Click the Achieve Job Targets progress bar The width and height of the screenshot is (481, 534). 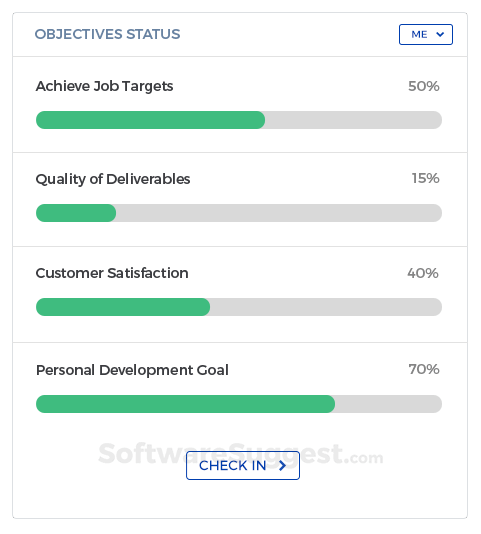pyautogui.click(x=239, y=120)
